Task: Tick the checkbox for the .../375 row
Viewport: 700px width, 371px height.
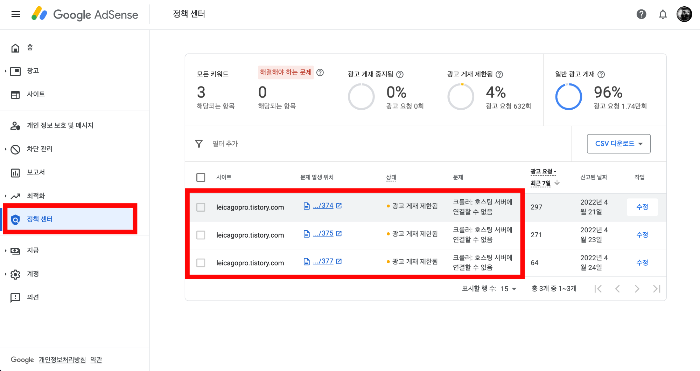Action: coord(200,235)
